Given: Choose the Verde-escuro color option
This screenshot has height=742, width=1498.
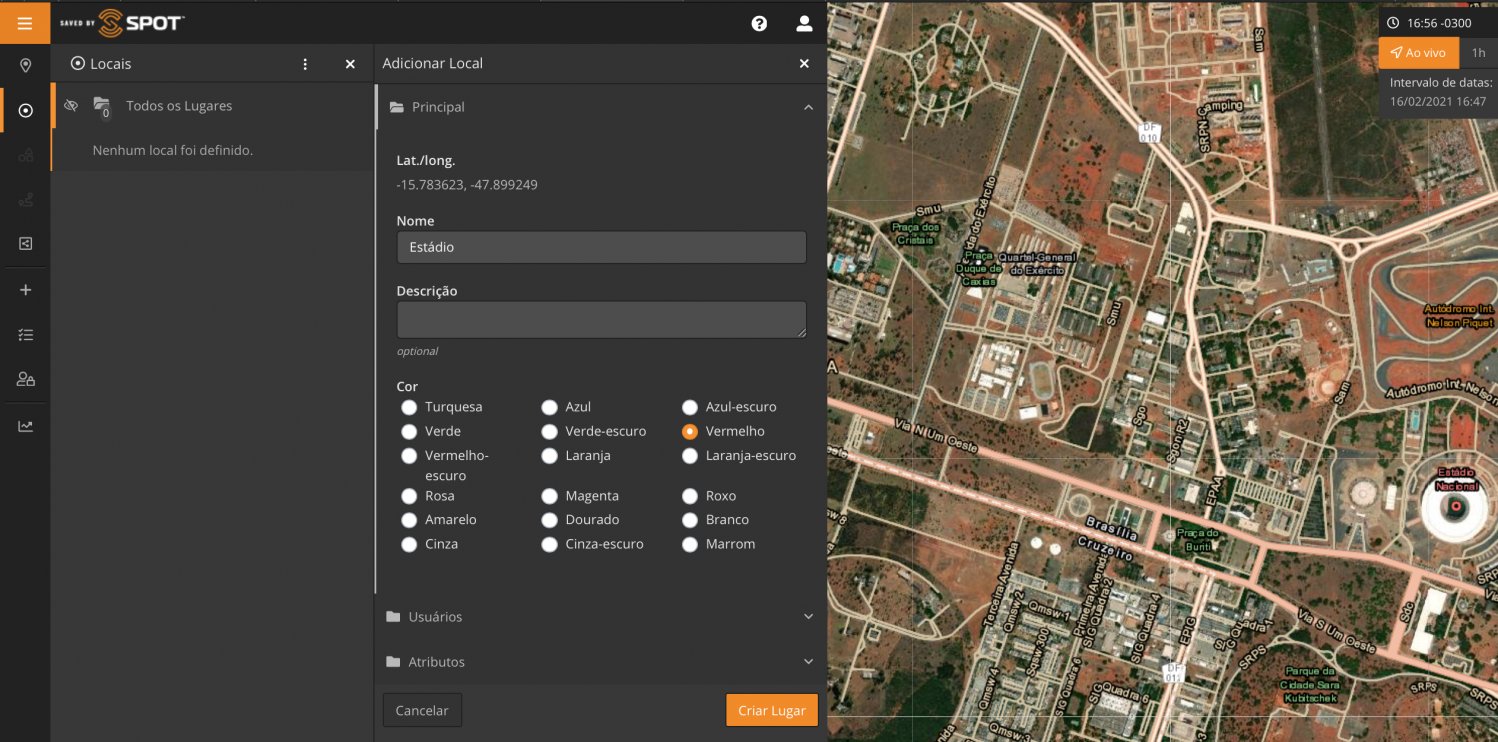Looking at the screenshot, I should (549, 432).
